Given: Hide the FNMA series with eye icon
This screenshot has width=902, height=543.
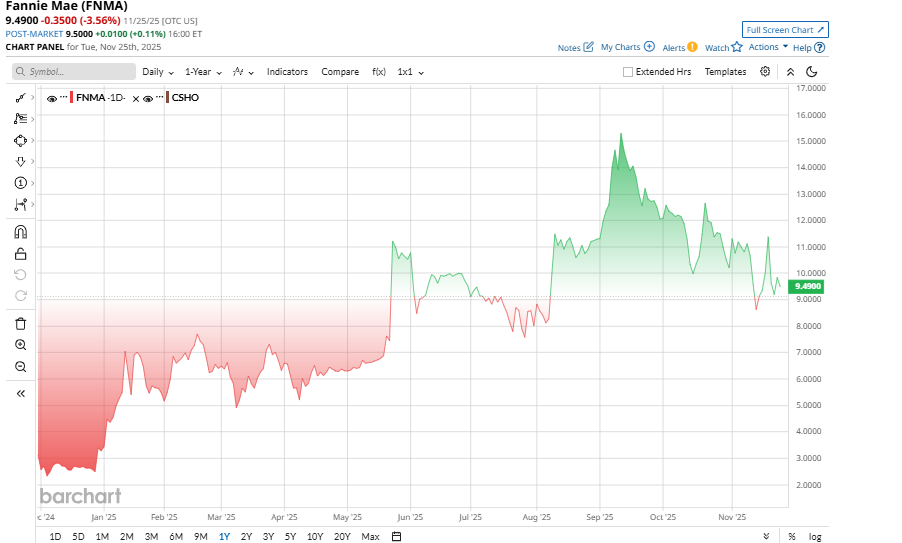Looking at the screenshot, I should pos(52,98).
